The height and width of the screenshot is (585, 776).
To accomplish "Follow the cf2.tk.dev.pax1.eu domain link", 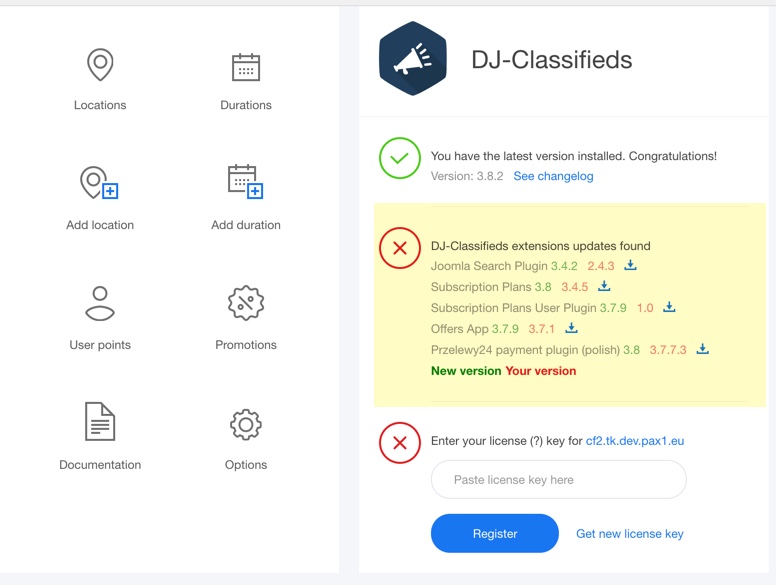I will [635, 440].
